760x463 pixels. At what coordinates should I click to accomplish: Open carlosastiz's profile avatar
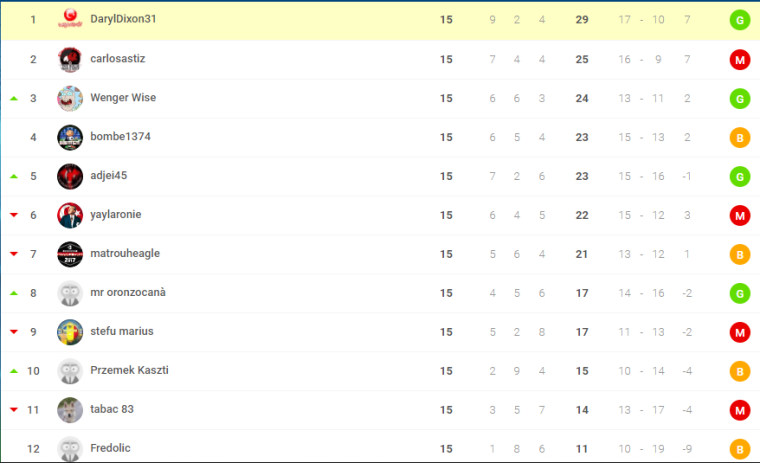pyautogui.click(x=70, y=59)
